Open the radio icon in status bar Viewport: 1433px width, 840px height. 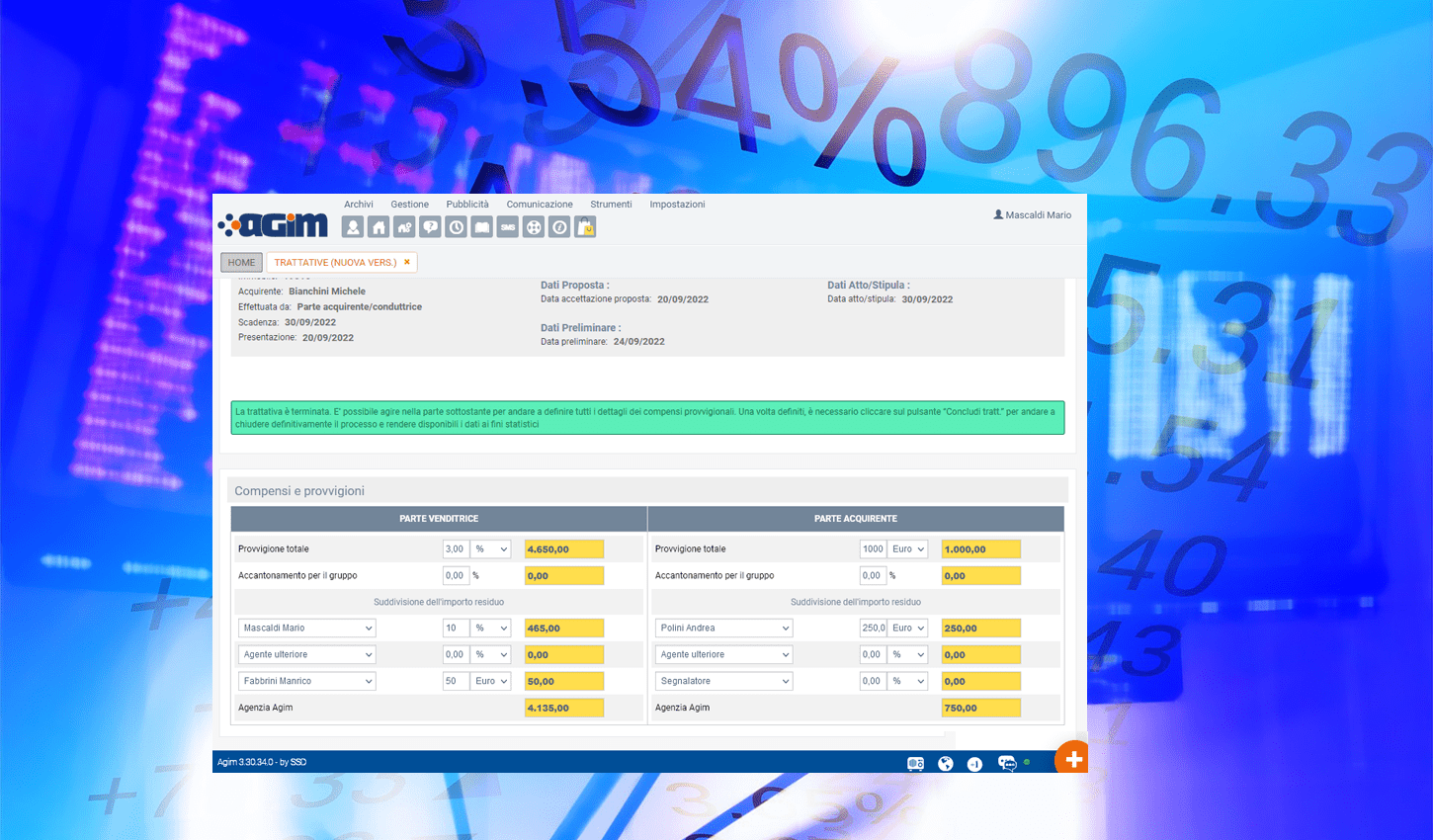[x=915, y=763]
